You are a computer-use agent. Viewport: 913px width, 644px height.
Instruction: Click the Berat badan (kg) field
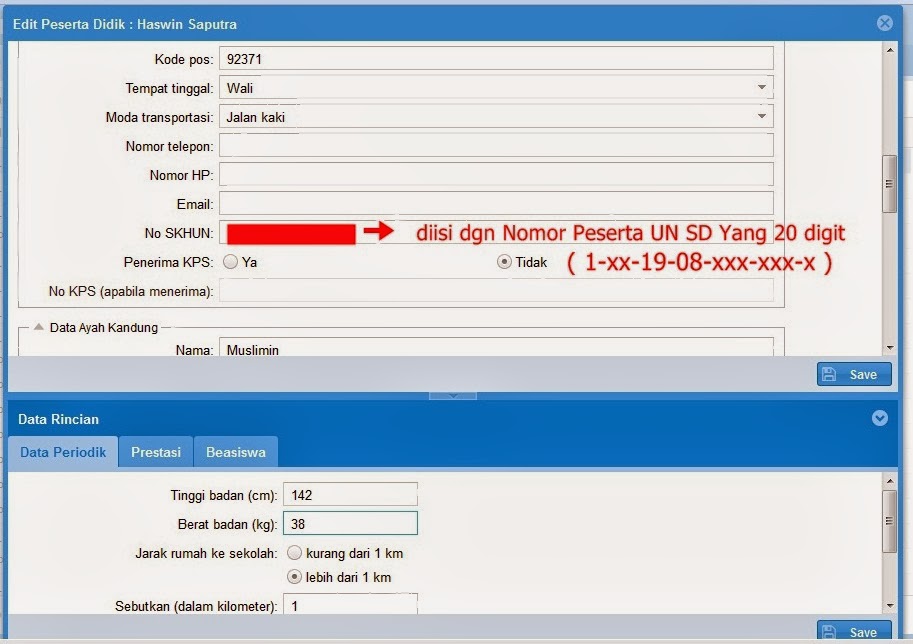[351, 523]
